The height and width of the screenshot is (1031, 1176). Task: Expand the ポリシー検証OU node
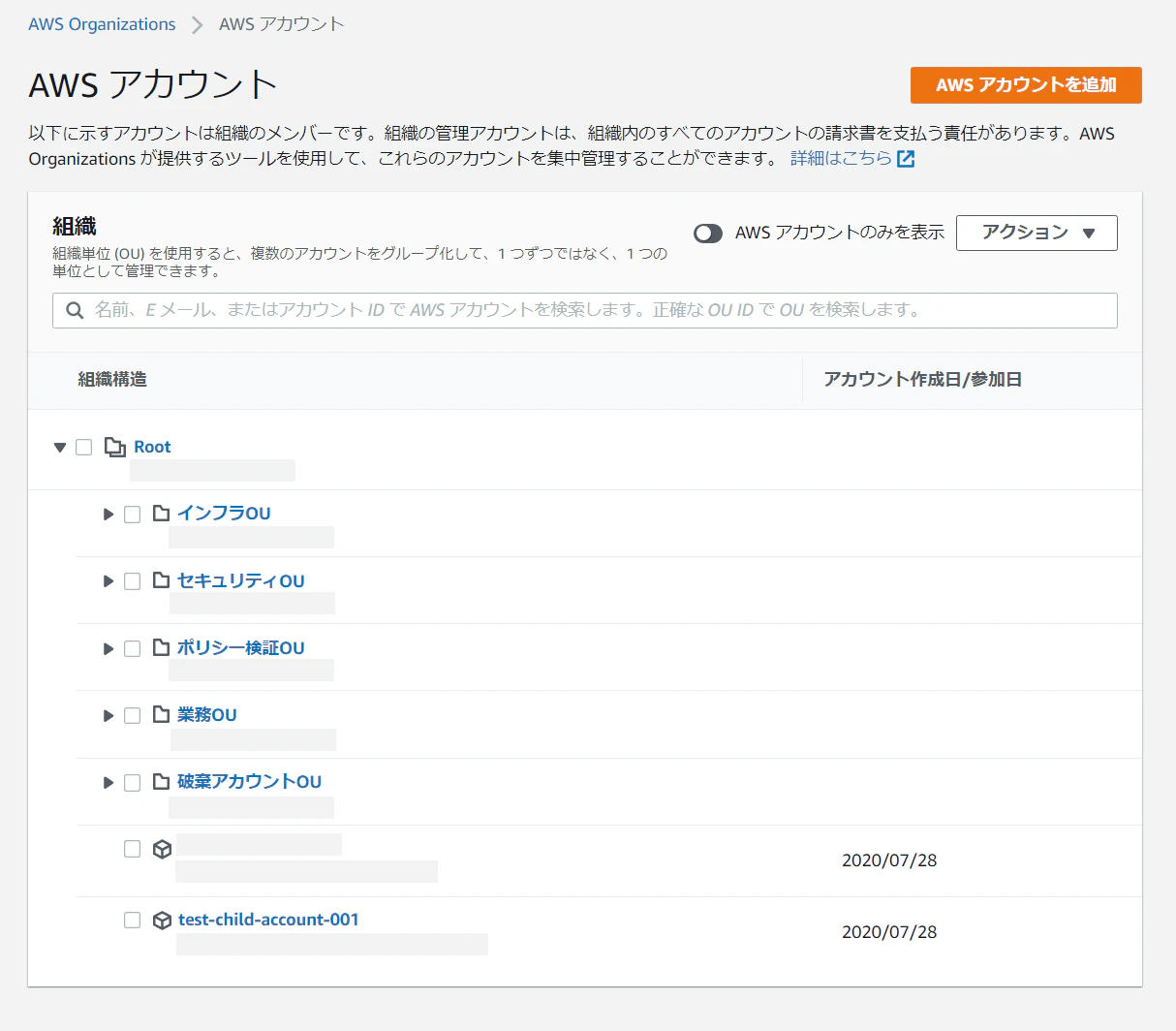(x=108, y=648)
